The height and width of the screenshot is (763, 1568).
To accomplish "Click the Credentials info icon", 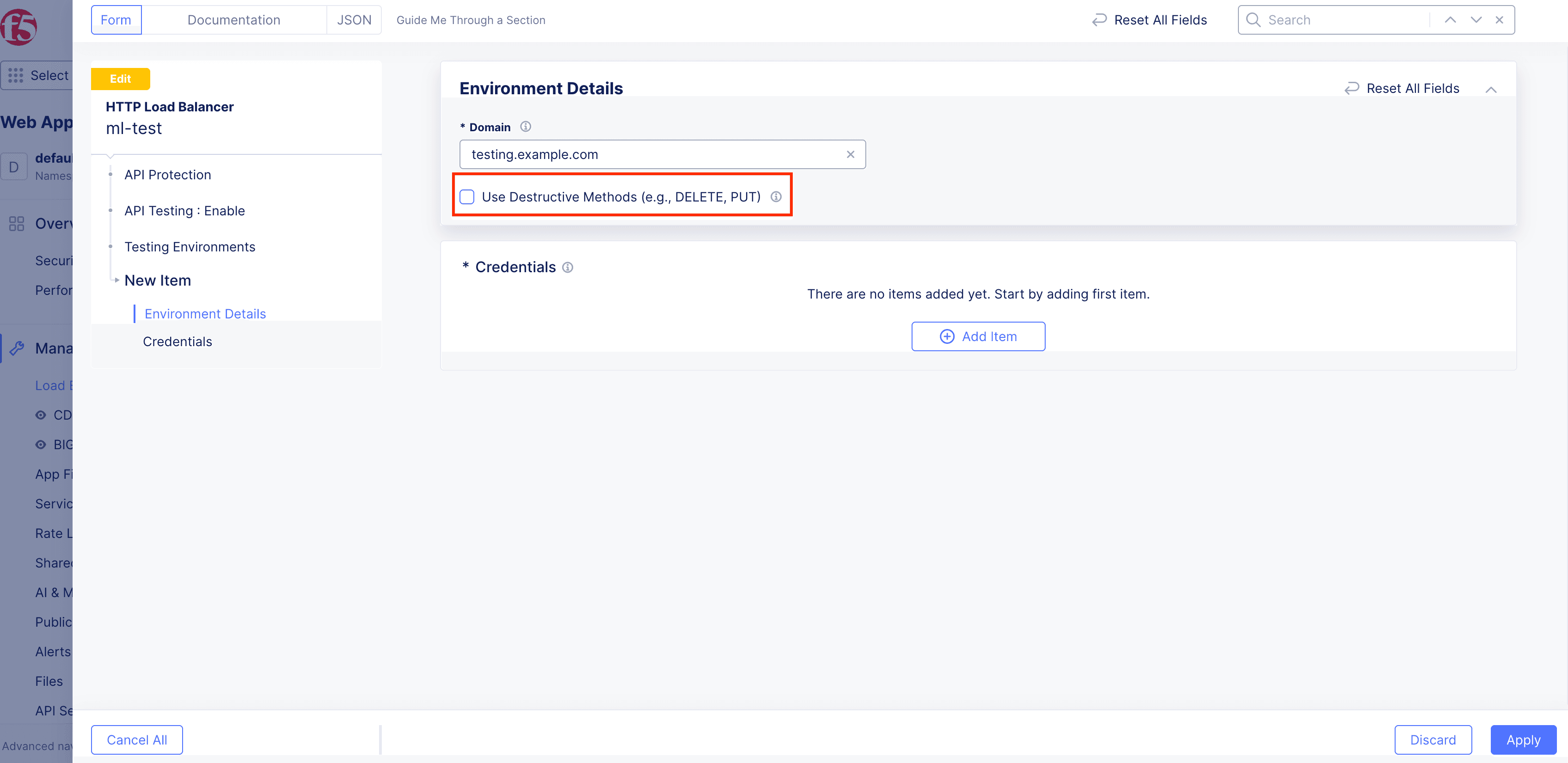I will coord(567,267).
